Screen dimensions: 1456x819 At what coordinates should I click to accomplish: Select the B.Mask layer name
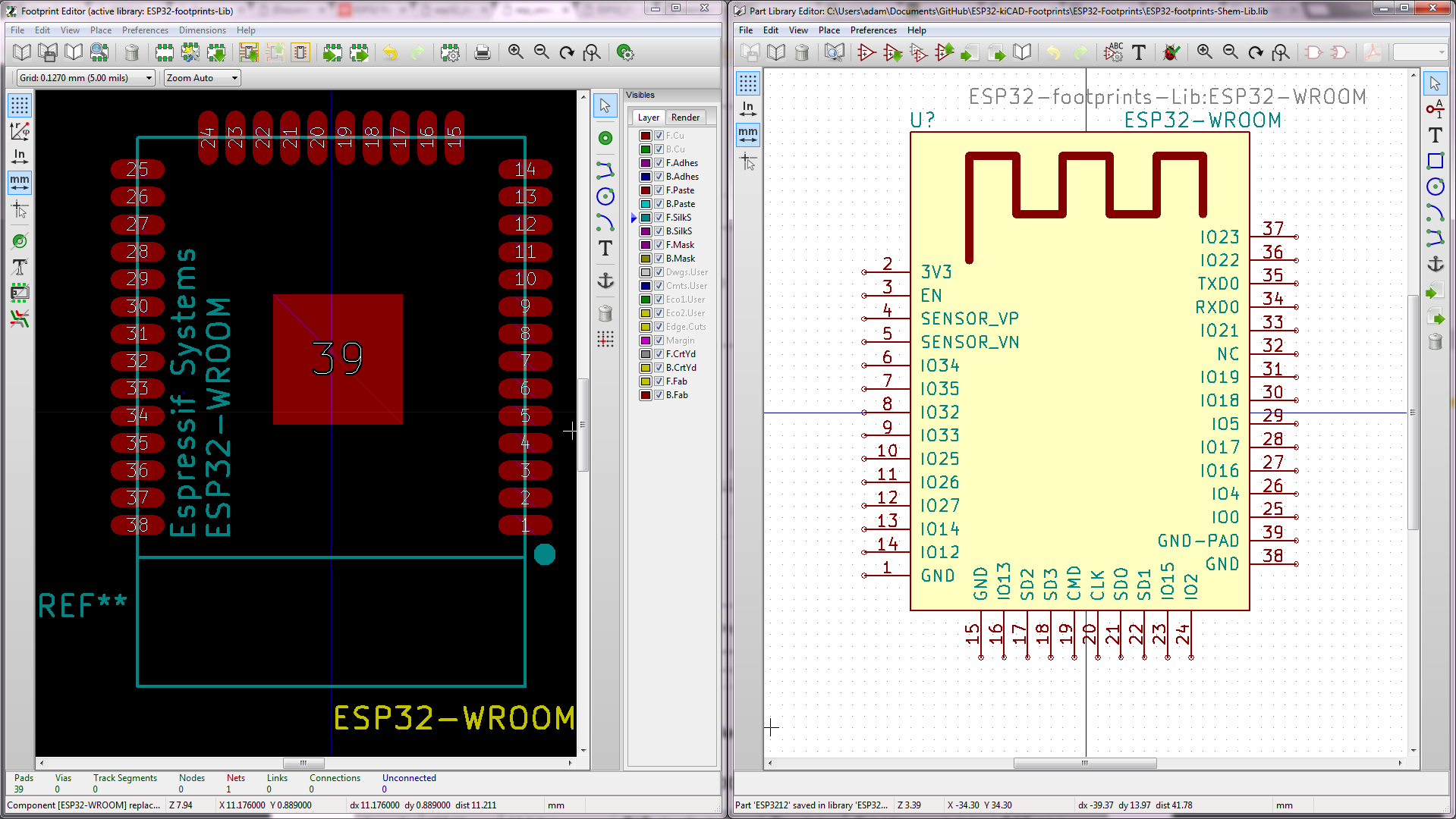[x=681, y=259]
